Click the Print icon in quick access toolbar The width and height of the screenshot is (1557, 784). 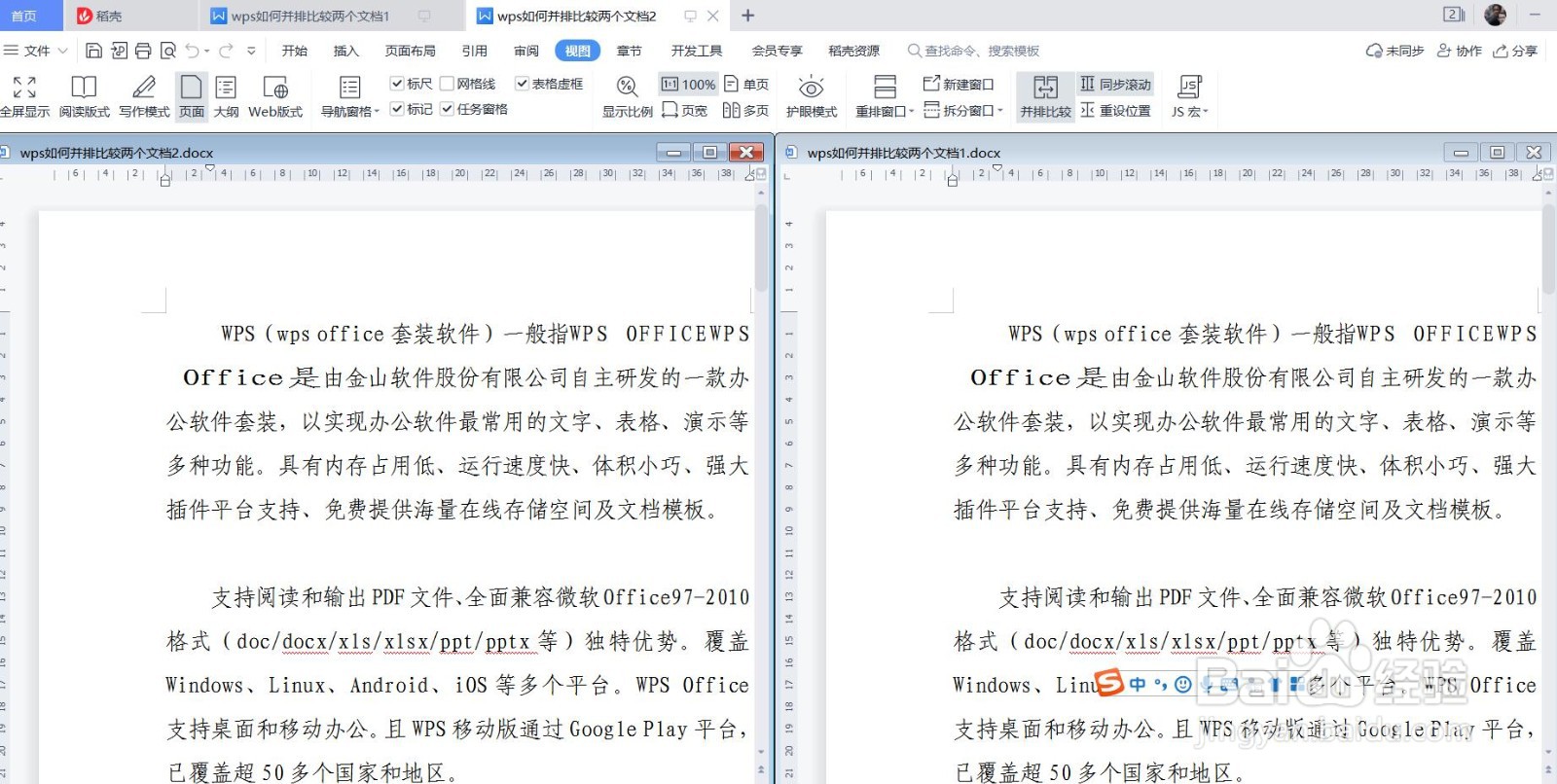coord(143,51)
